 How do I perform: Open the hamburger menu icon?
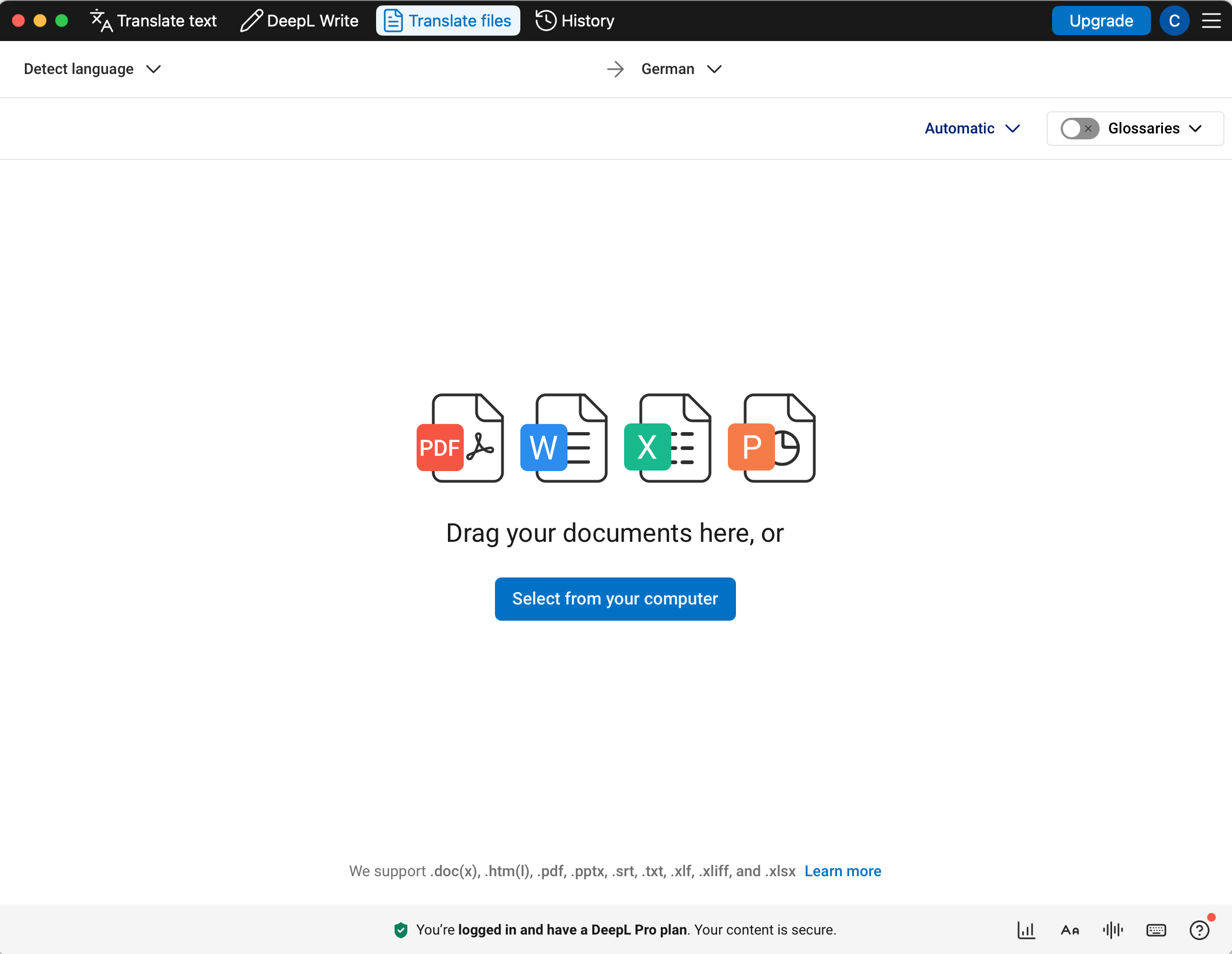(1210, 21)
